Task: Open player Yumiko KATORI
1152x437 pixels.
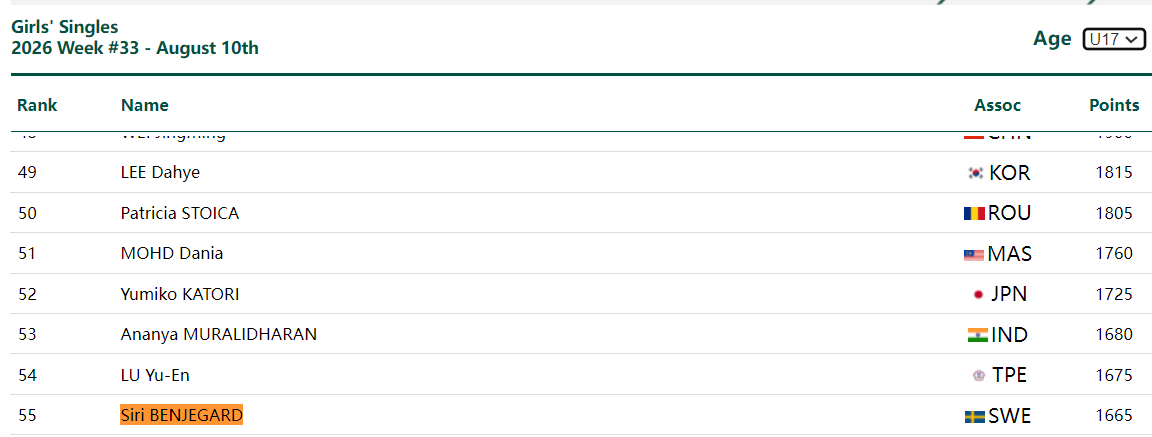Action: click(180, 295)
